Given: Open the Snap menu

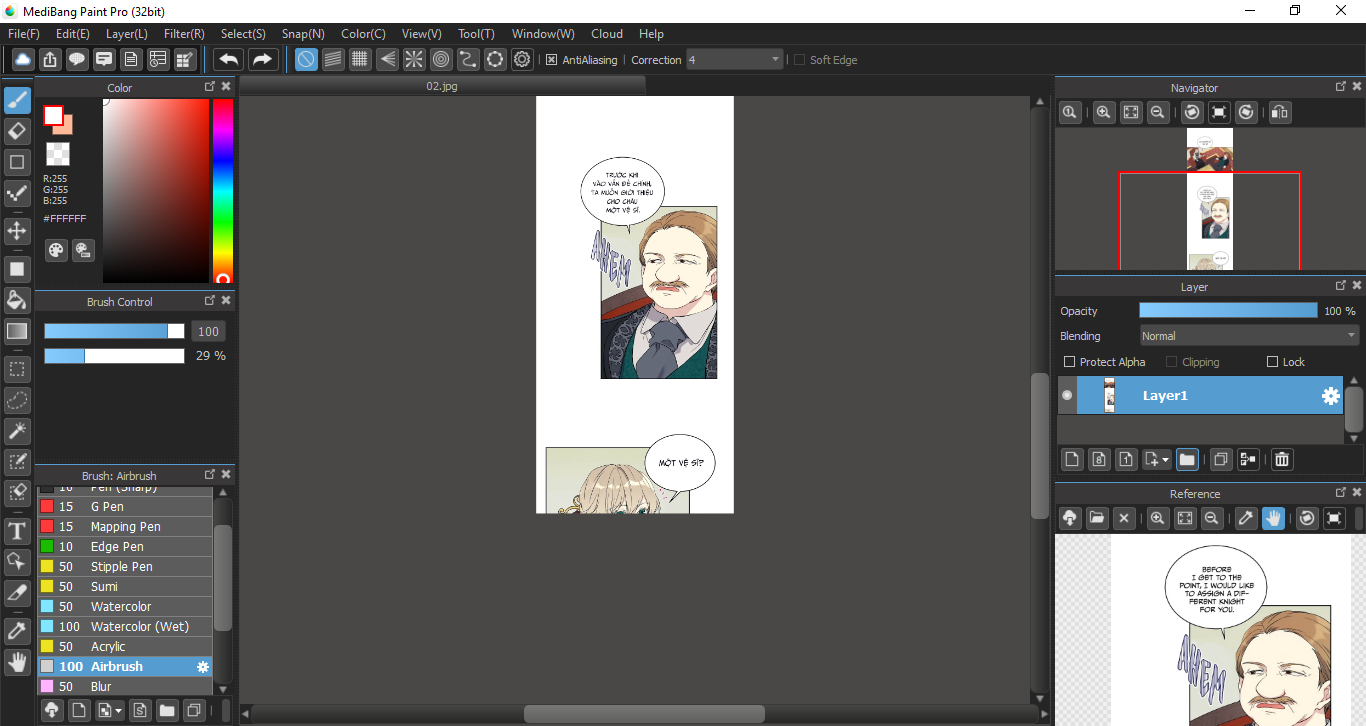Looking at the screenshot, I should 303,33.
